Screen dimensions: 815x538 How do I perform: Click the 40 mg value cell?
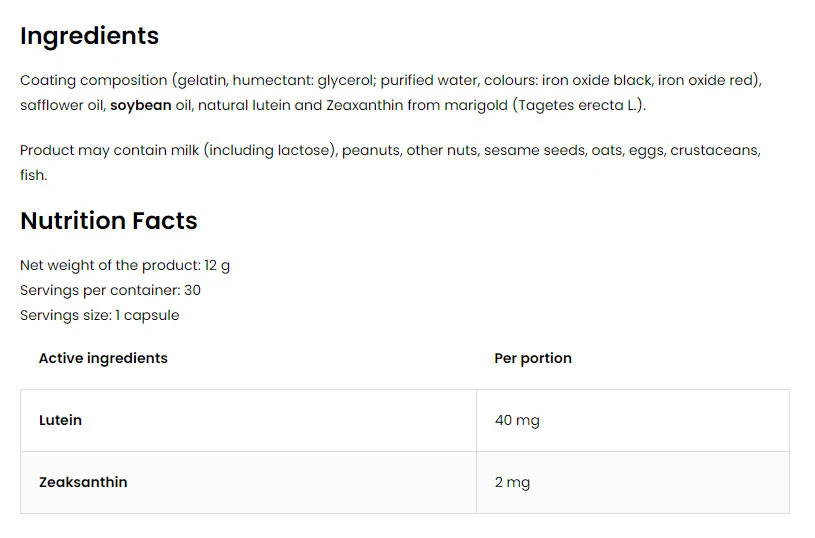pyautogui.click(x=517, y=420)
